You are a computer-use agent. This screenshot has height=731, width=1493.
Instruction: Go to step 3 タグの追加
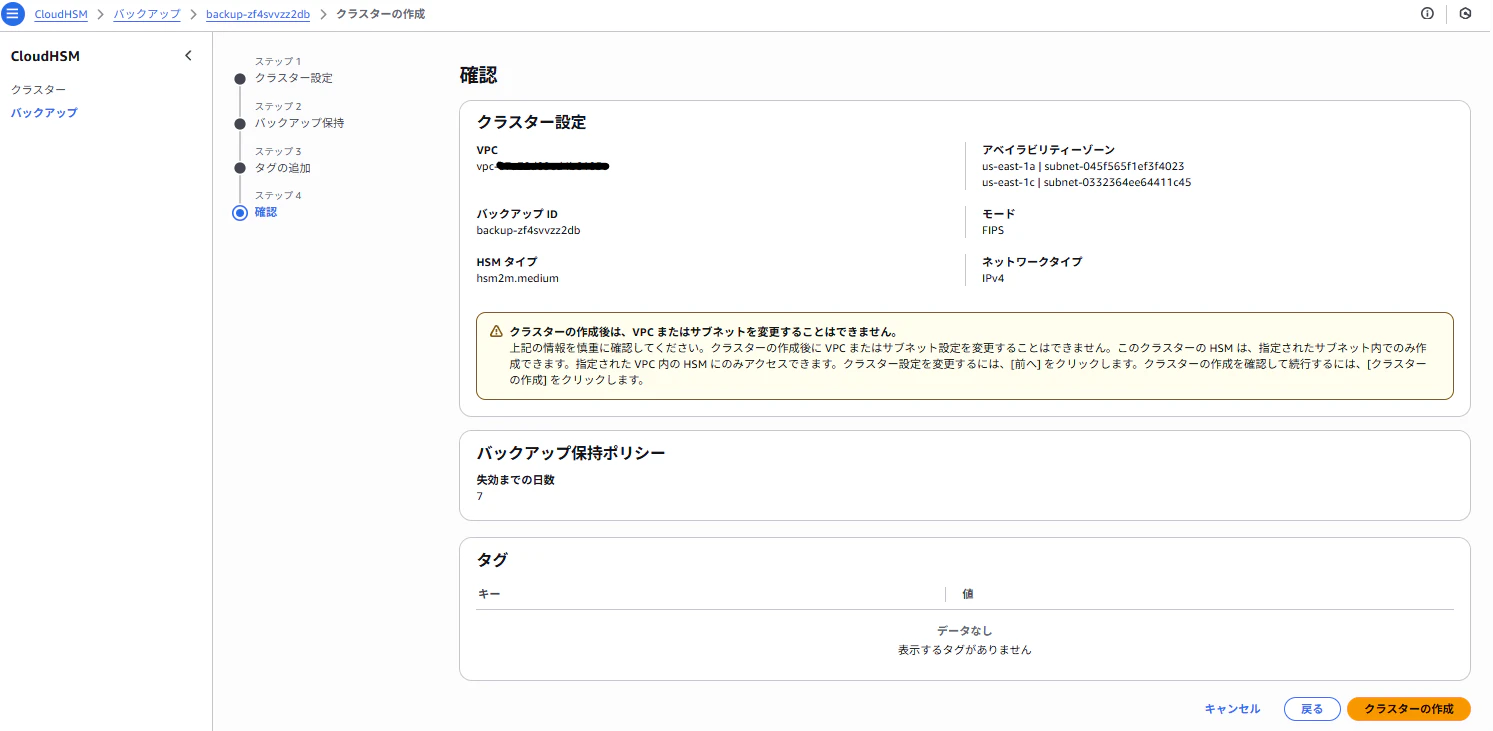tap(283, 168)
